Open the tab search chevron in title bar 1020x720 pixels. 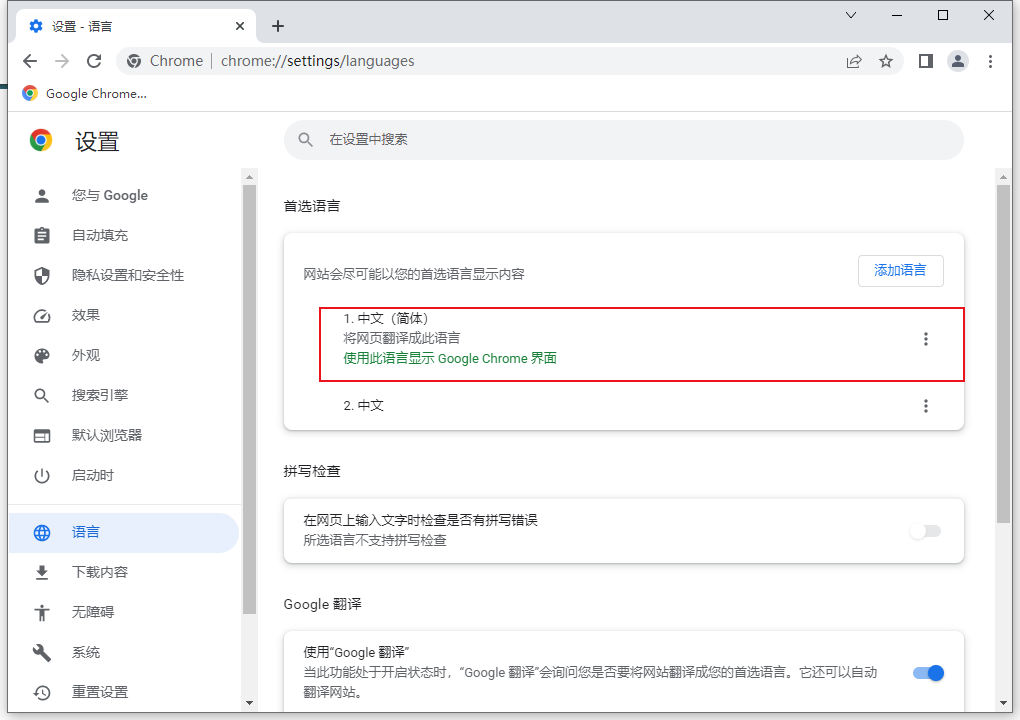coord(851,15)
